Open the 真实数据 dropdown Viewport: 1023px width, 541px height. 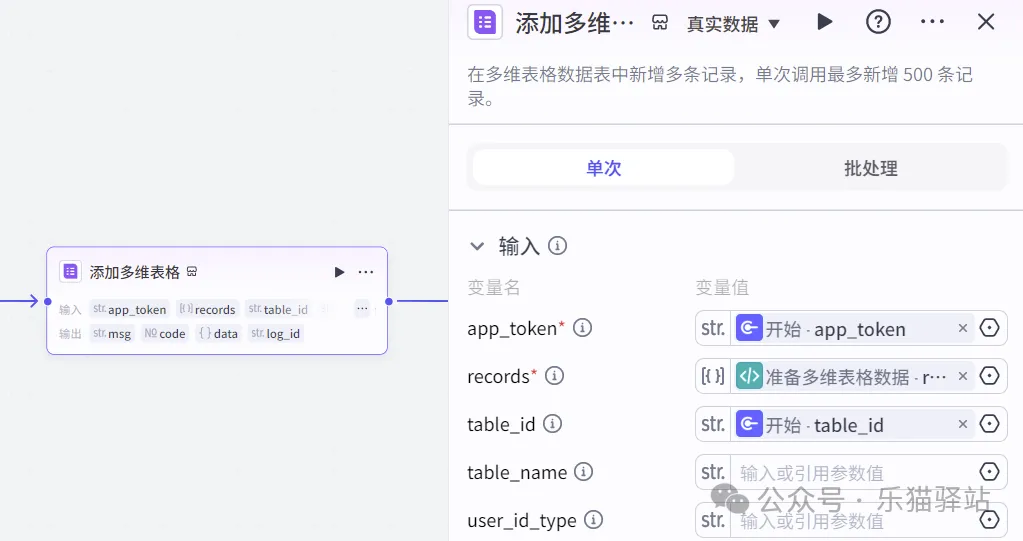(733, 23)
